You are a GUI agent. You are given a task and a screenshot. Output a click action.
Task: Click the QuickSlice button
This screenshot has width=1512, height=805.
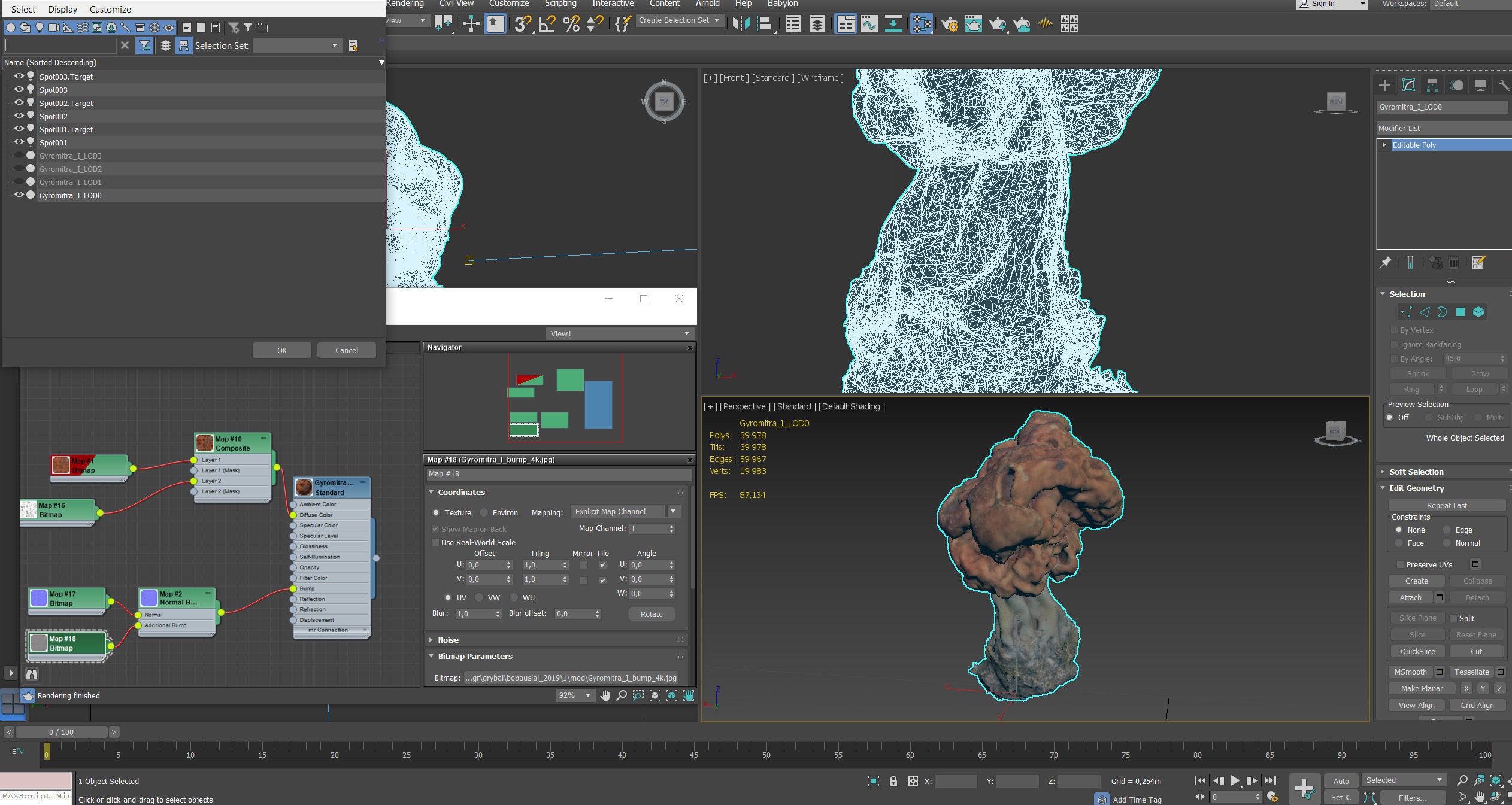pos(1417,651)
